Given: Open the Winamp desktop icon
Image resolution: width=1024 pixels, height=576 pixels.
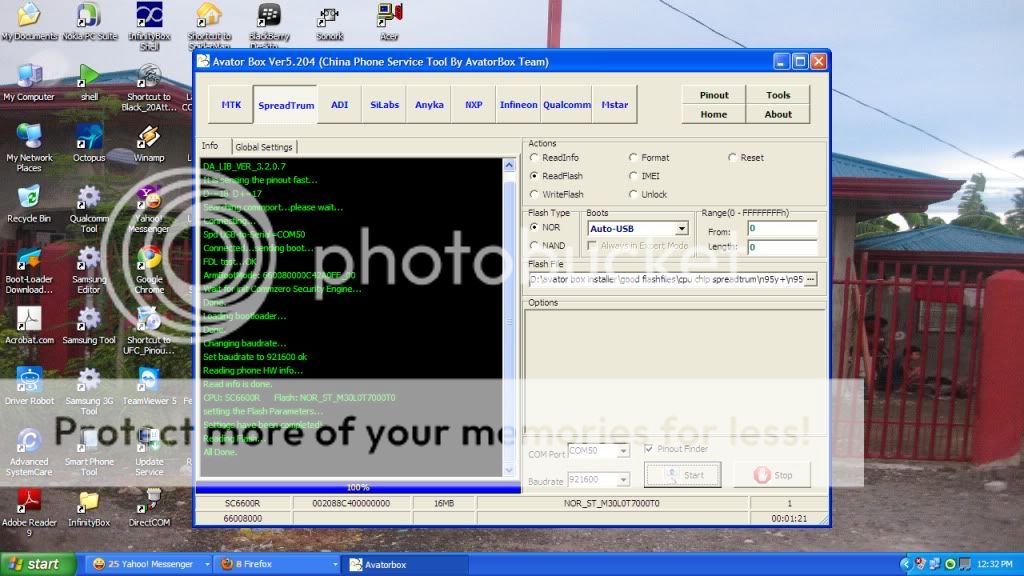Looking at the screenshot, I should click(x=149, y=138).
